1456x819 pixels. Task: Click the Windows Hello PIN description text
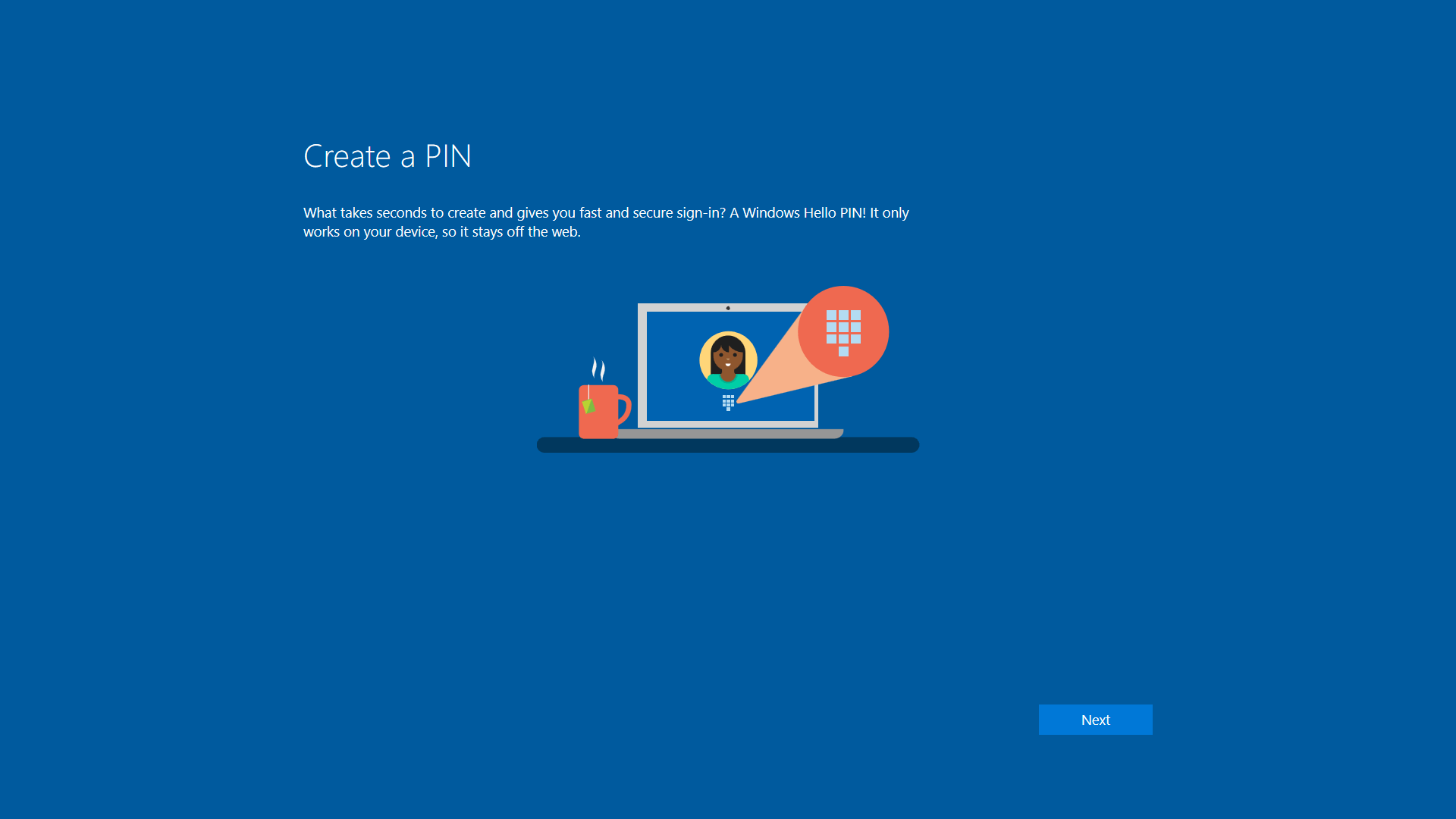click(606, 222)
